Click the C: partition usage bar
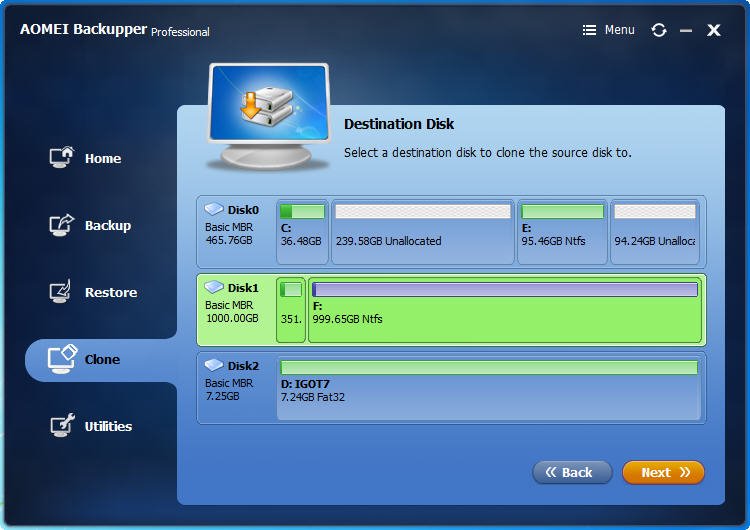The width and height of the screenshot is (750, 530). point(302,211)
